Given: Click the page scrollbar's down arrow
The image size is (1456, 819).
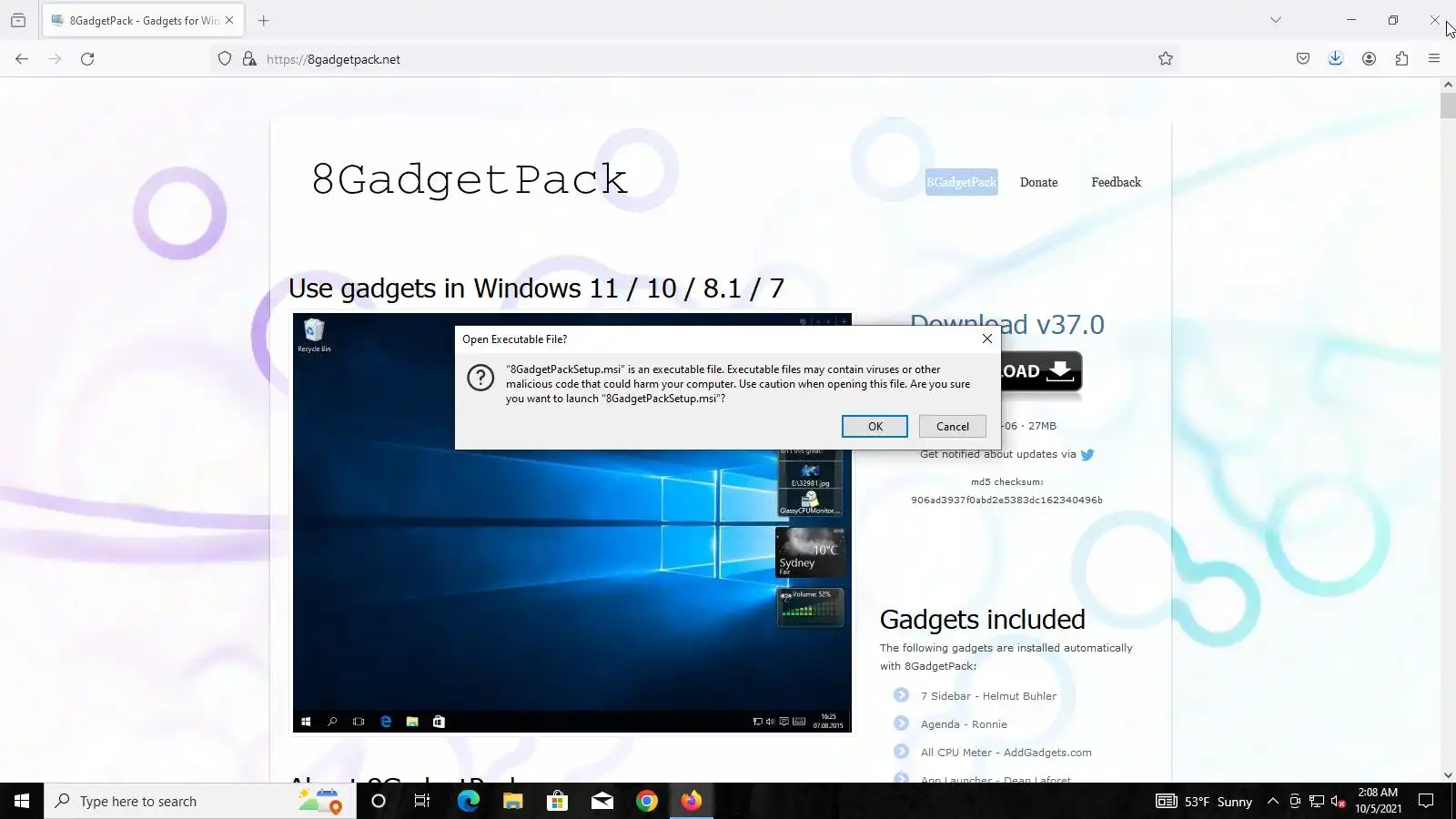Looking at the screenshot, I should pyautogui.click(x=1448, y=775).
